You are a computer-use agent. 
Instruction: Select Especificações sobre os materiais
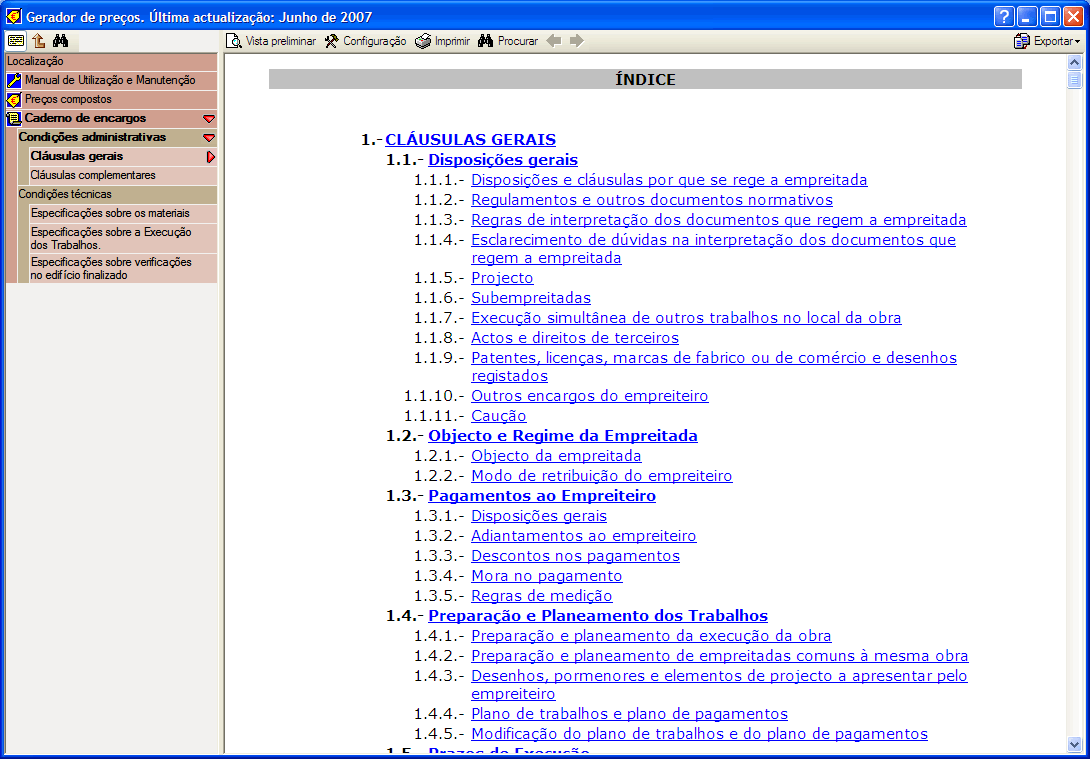click(x=123, y=213)
